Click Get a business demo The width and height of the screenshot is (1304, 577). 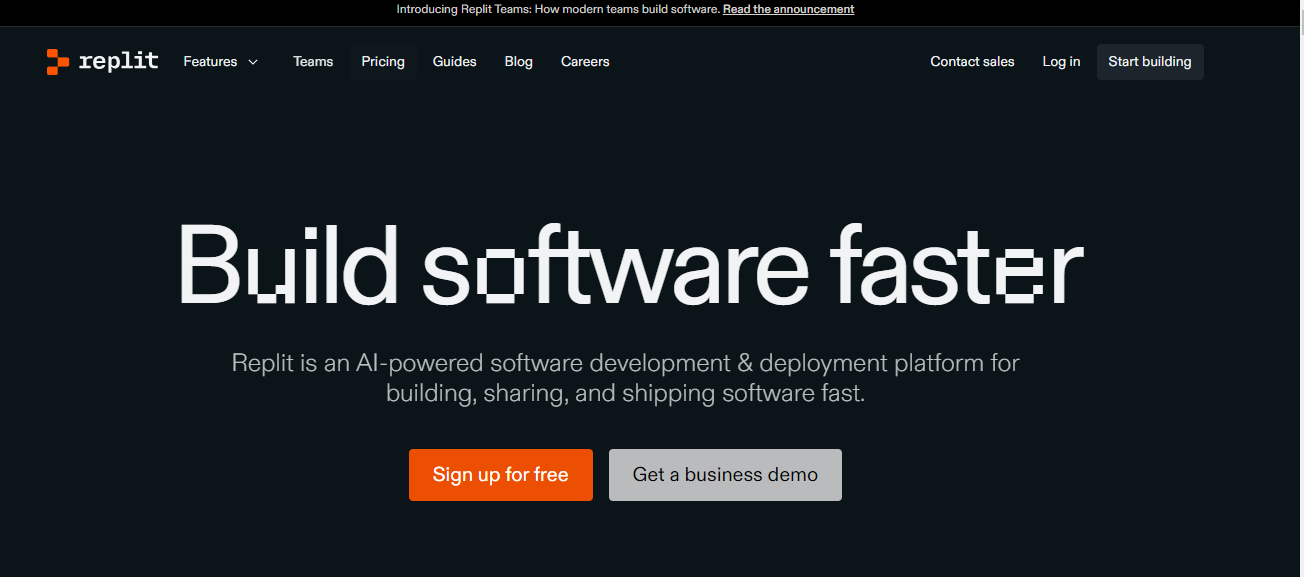coord(725,474)
